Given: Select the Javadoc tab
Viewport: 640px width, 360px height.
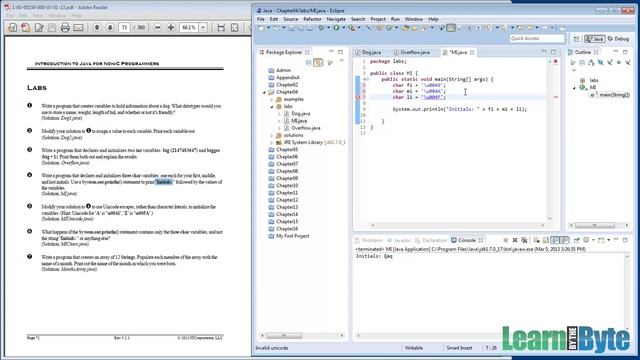Looking at the screenshot, I should pos(399,240).
